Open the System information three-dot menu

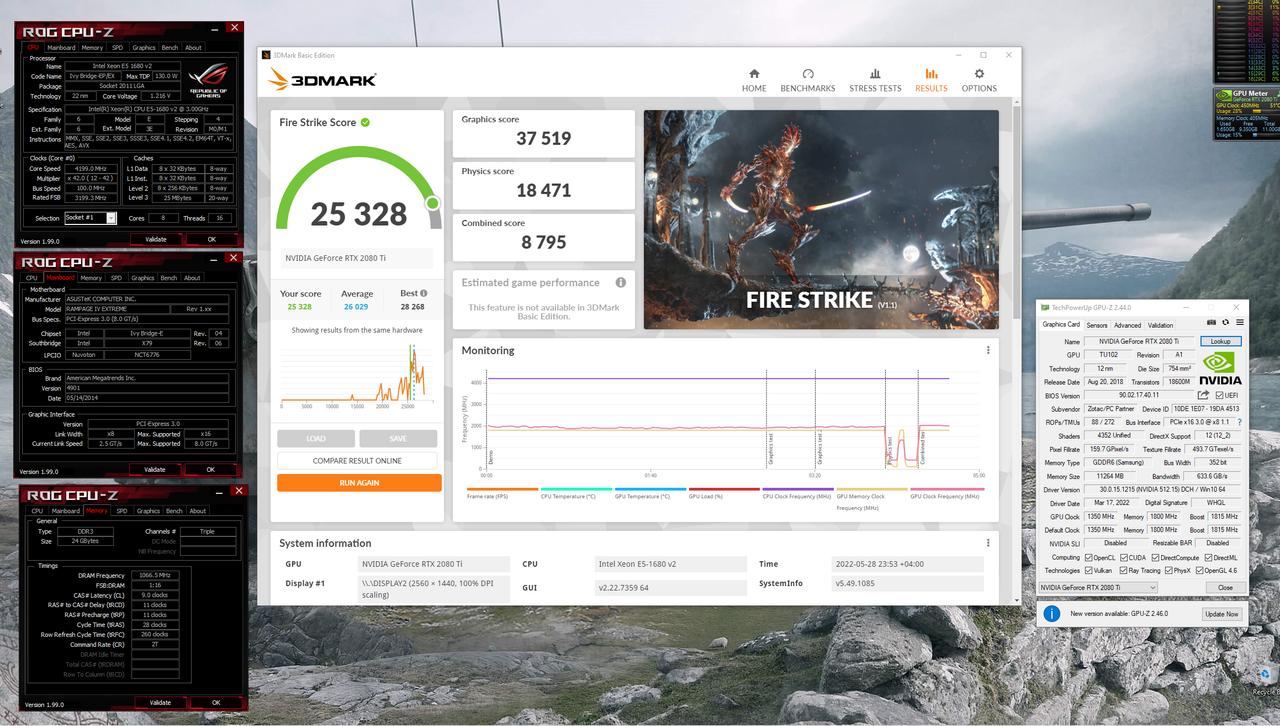point(988,543)
